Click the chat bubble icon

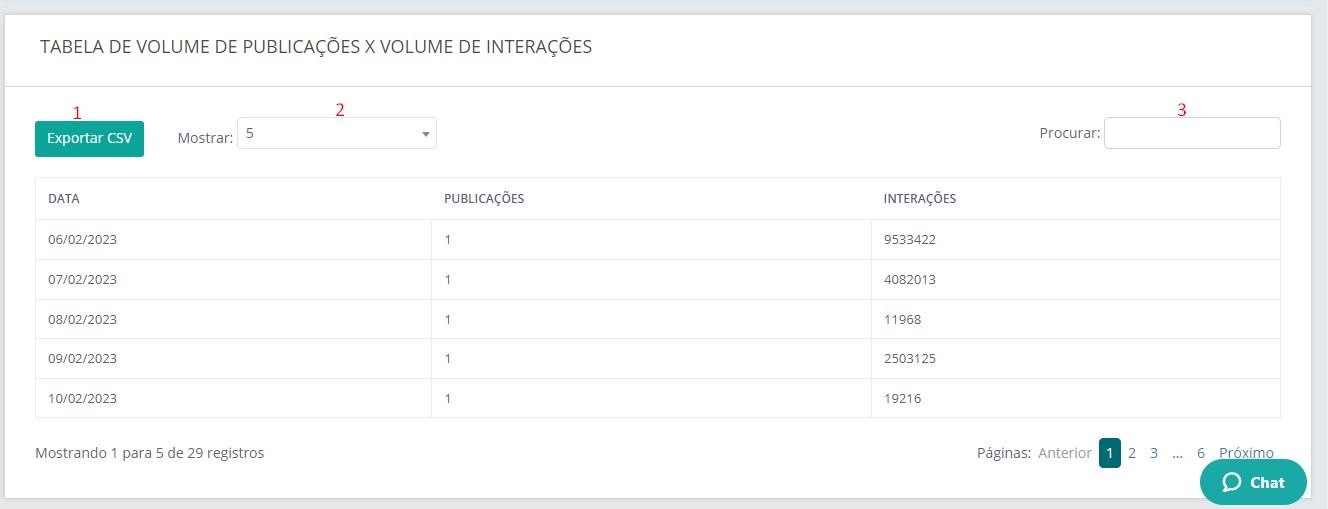click(1232, 482)
